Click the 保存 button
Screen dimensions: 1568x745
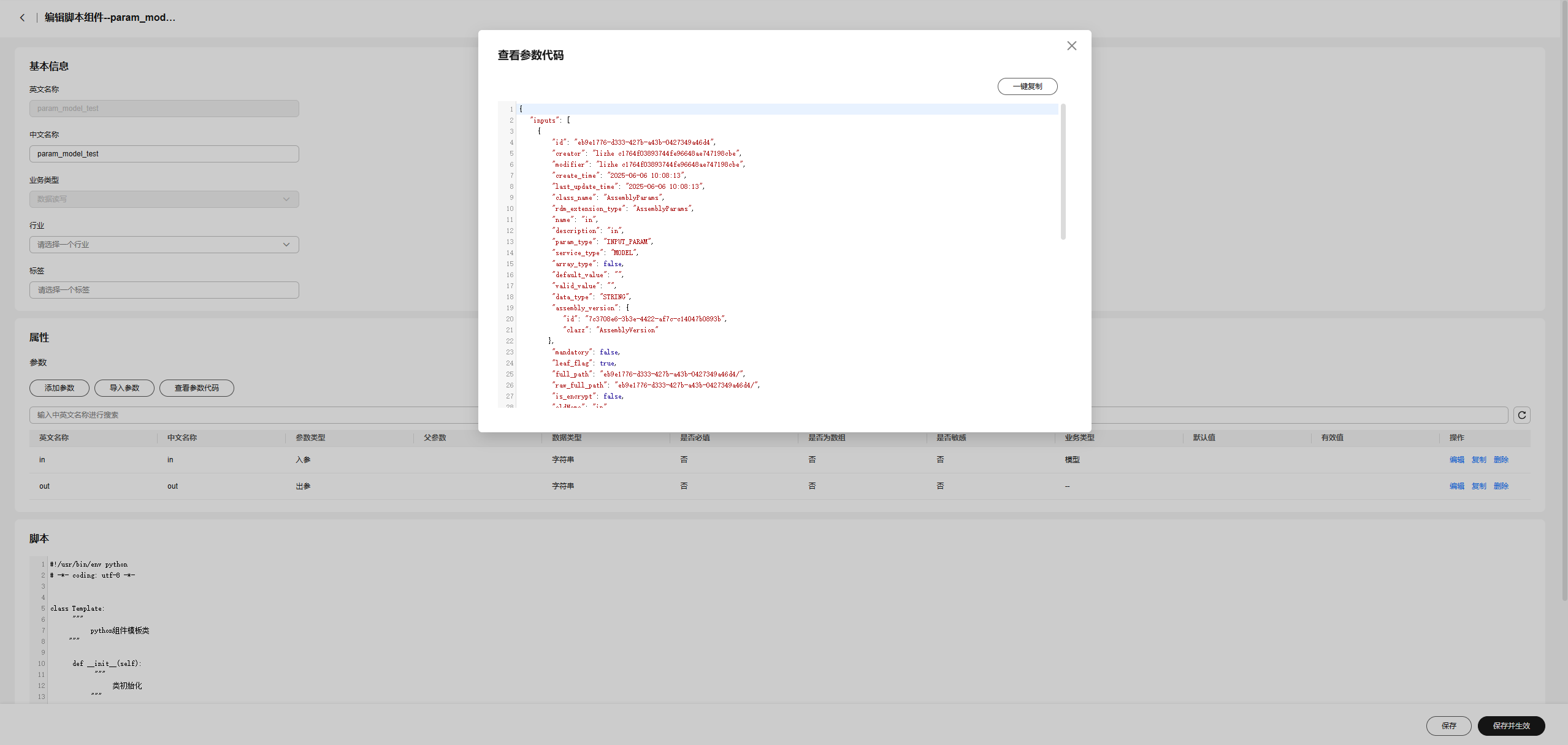pyautogui.click(x=1448, y=725)
